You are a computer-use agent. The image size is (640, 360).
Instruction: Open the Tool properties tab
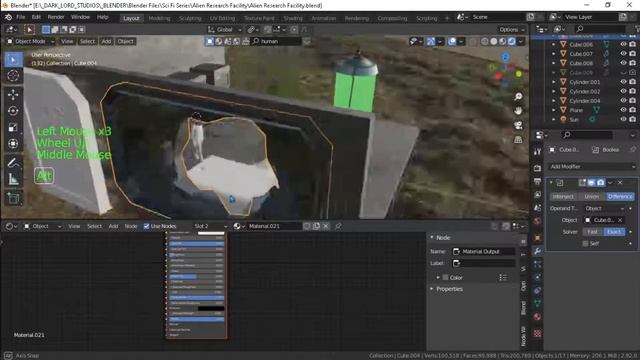pos(537,152)
